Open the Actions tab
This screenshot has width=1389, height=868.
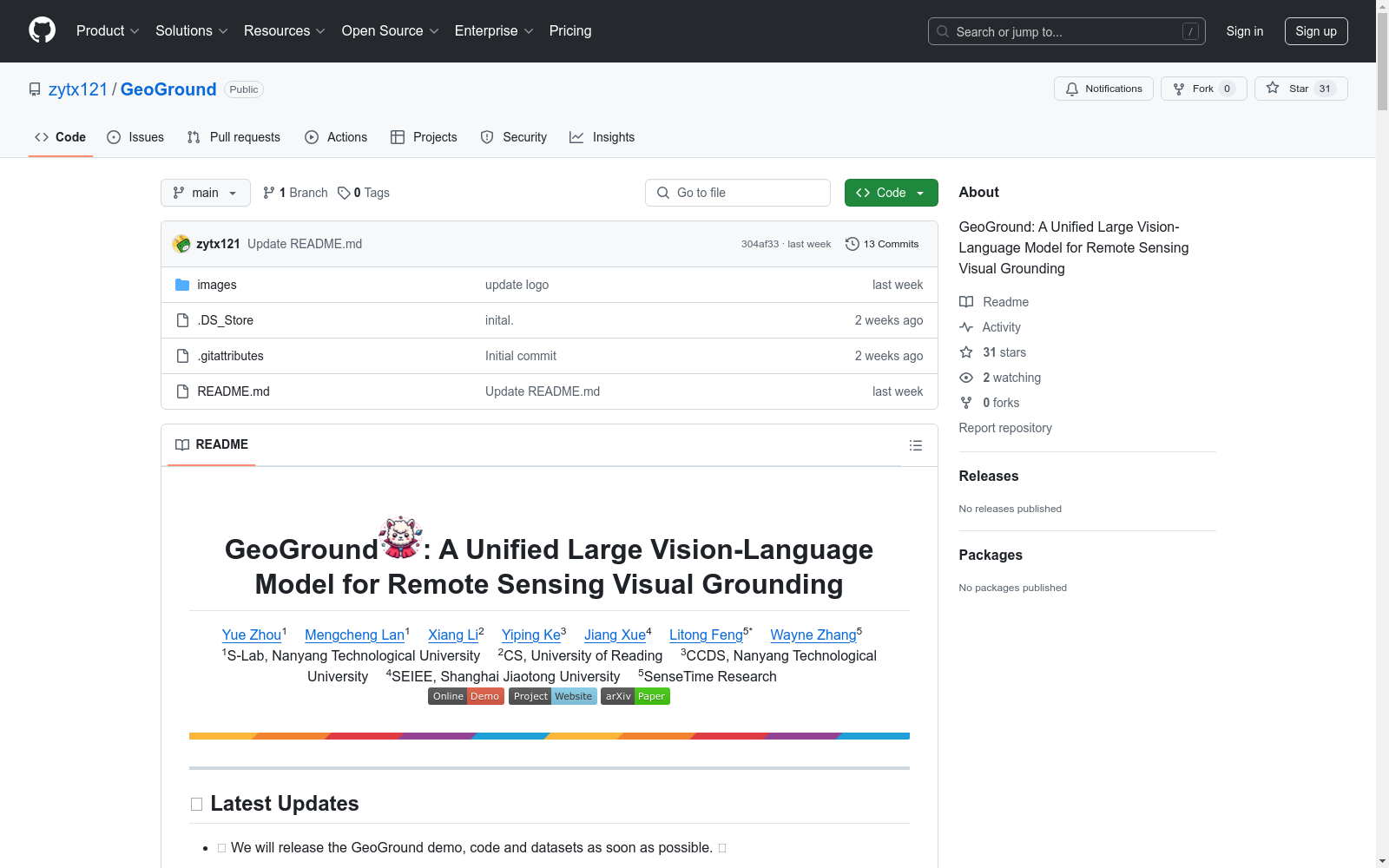[336, 137]
